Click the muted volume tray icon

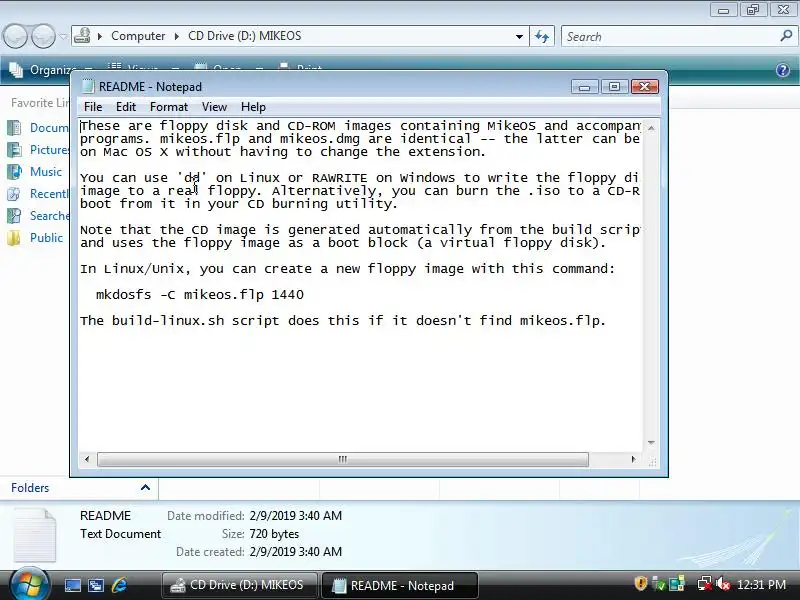[723, 583]
